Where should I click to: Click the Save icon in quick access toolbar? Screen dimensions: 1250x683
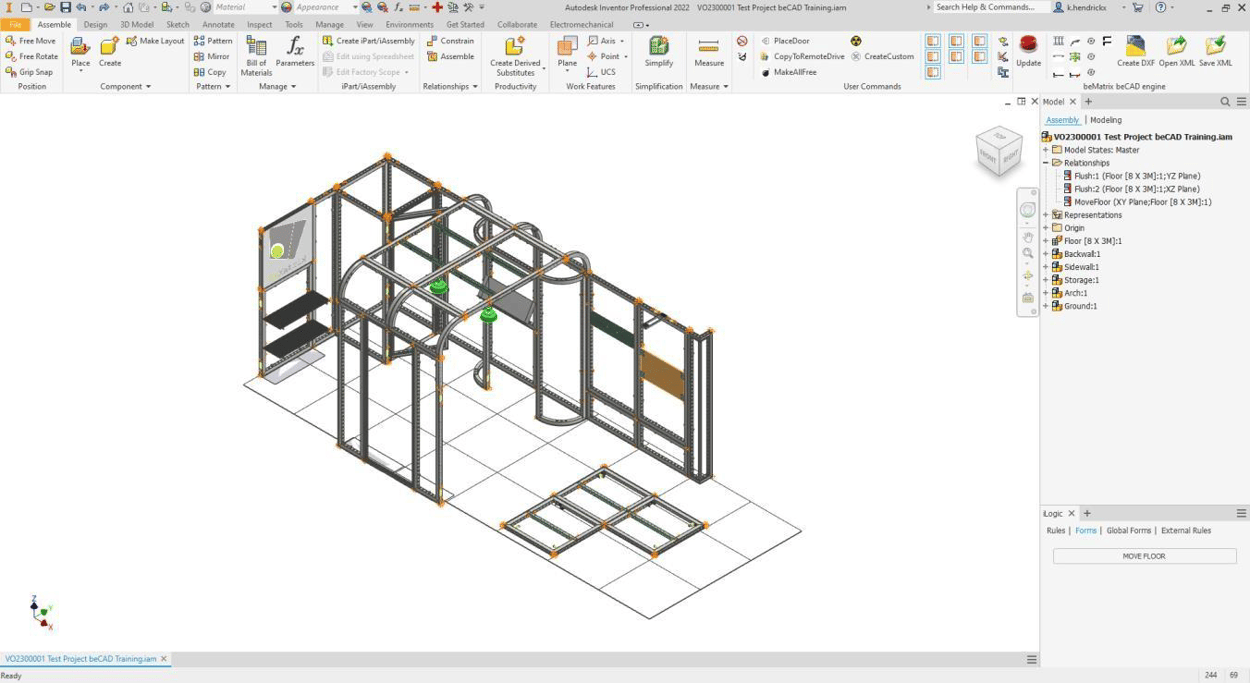[65, 7]
